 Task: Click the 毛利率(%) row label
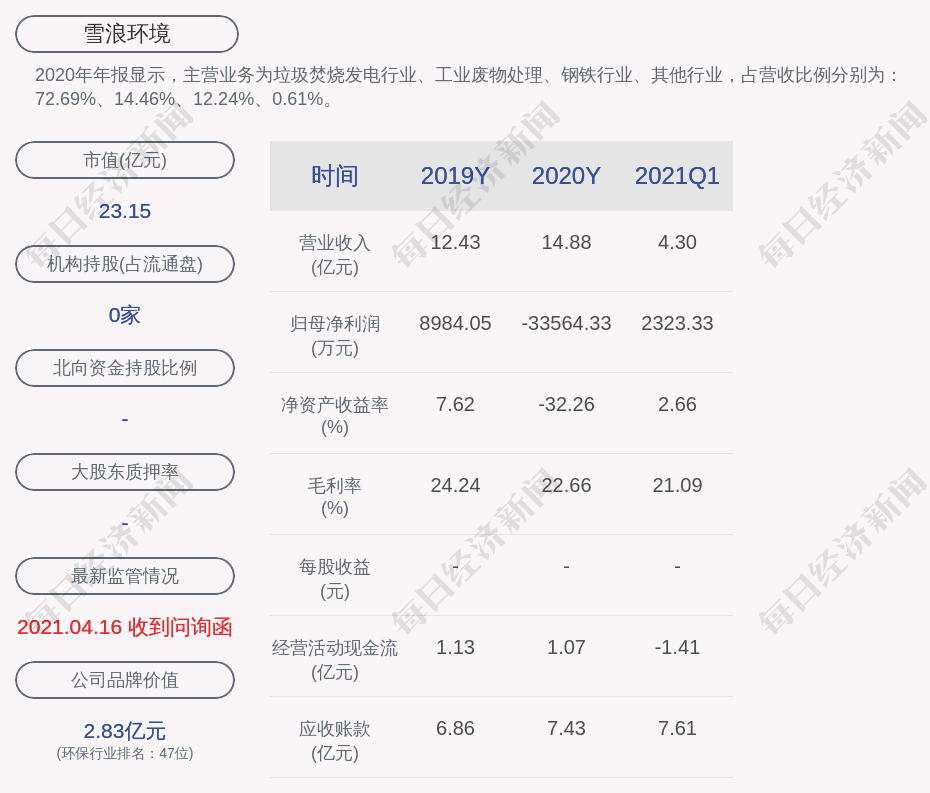tap(335, 497)
